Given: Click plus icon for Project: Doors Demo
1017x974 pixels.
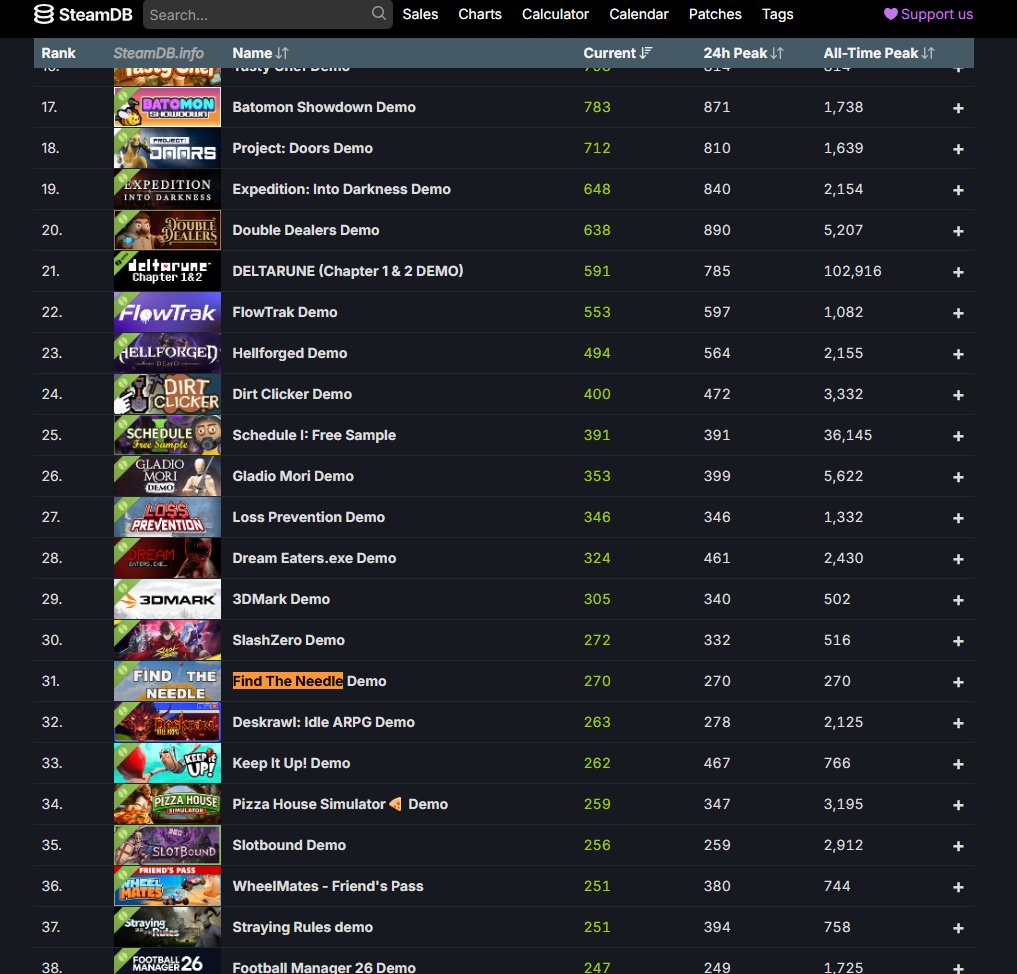Looking at the screenshot, I should click(x=958, y=149).
